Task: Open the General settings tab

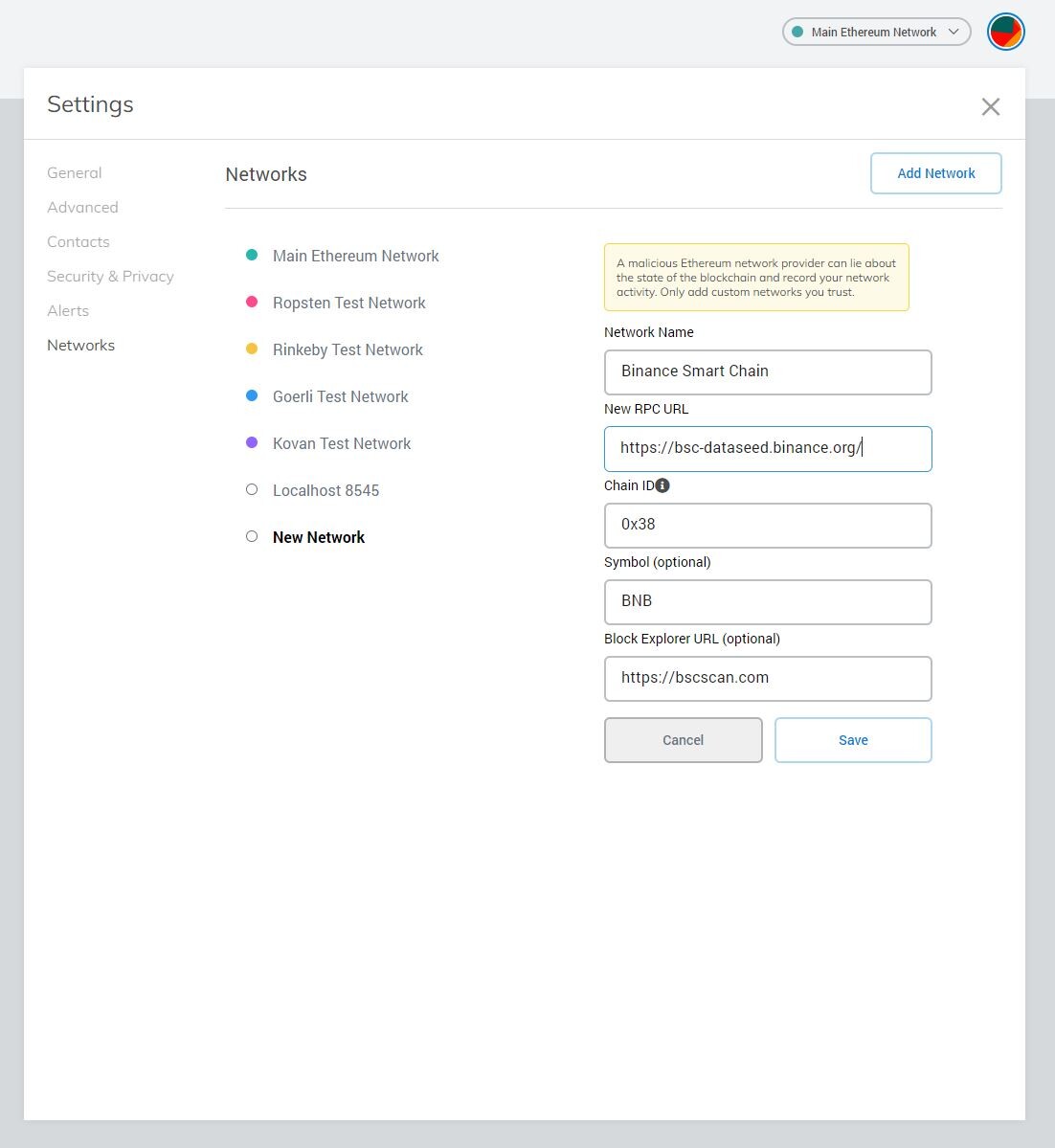Action: (74, 172)
